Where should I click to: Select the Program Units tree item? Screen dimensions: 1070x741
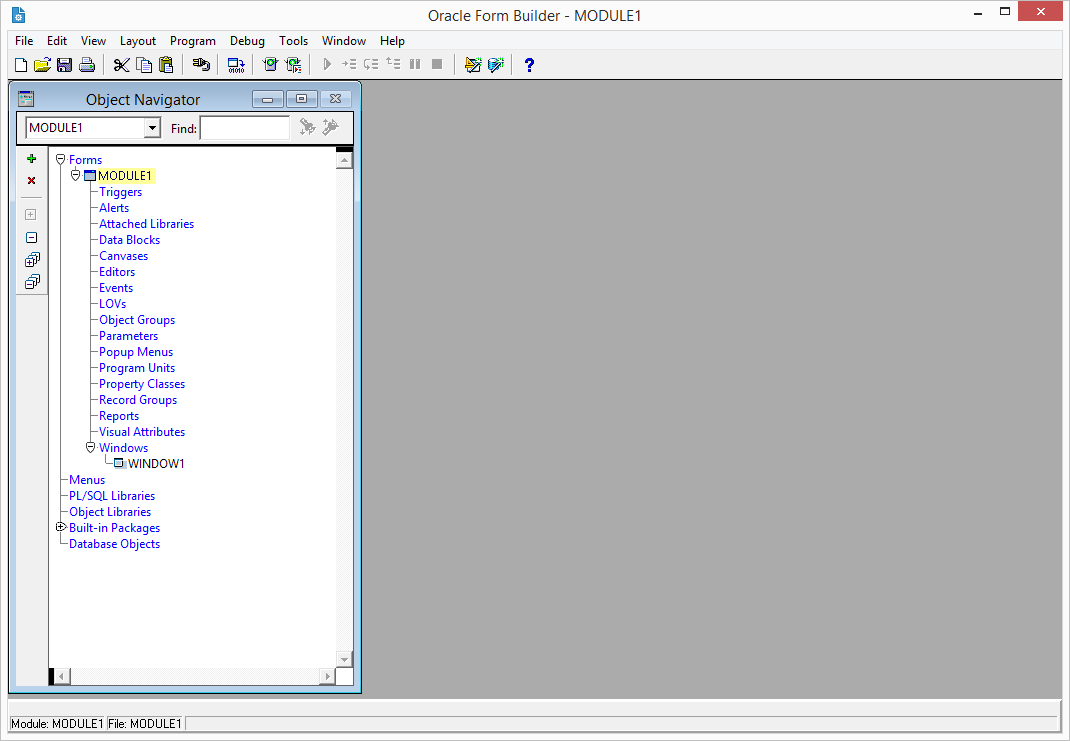tap(137, 368)
